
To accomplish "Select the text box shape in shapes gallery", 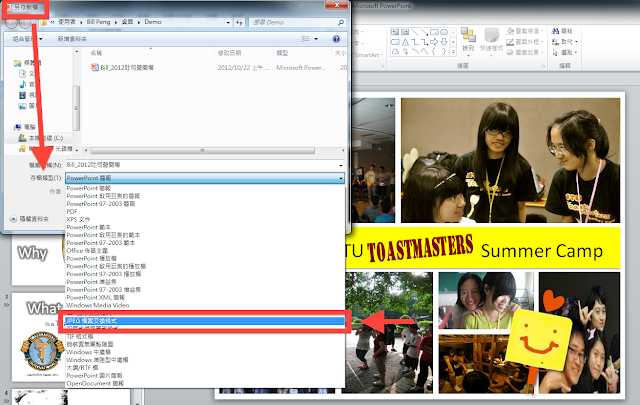I will [x=395, y=32].
